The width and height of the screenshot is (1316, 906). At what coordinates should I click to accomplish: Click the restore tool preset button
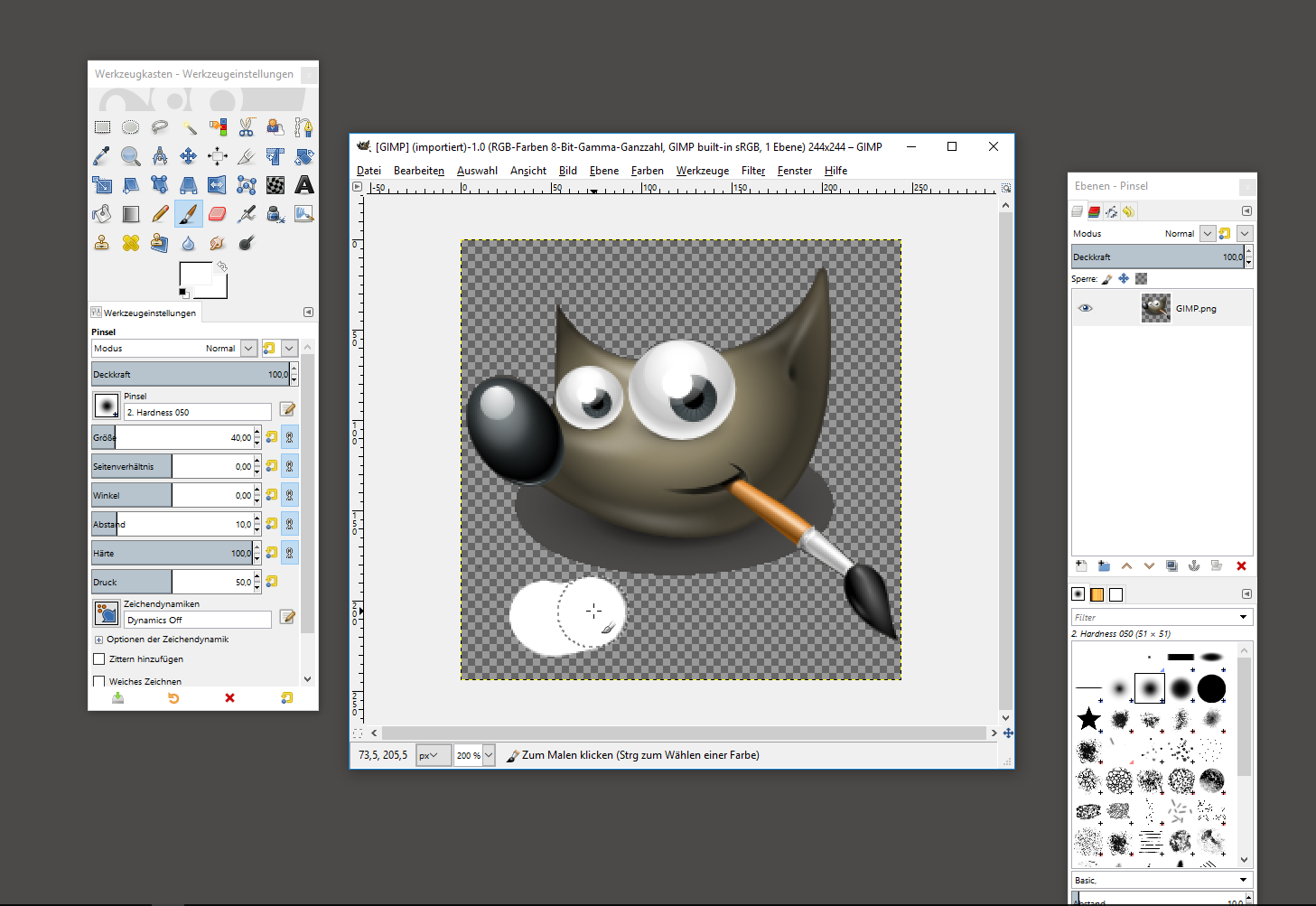coord(173,698)
